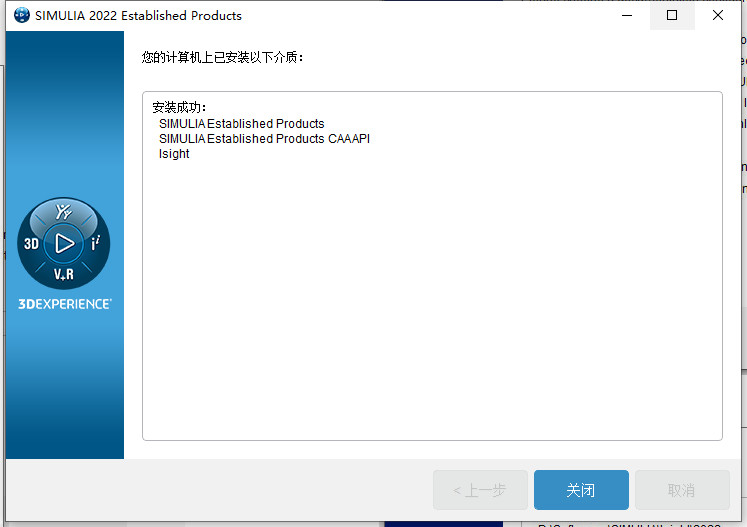Click the disabled 取消 cancel button
The height and width of the screenshot is (527, 747).
(x=682, y=490)
